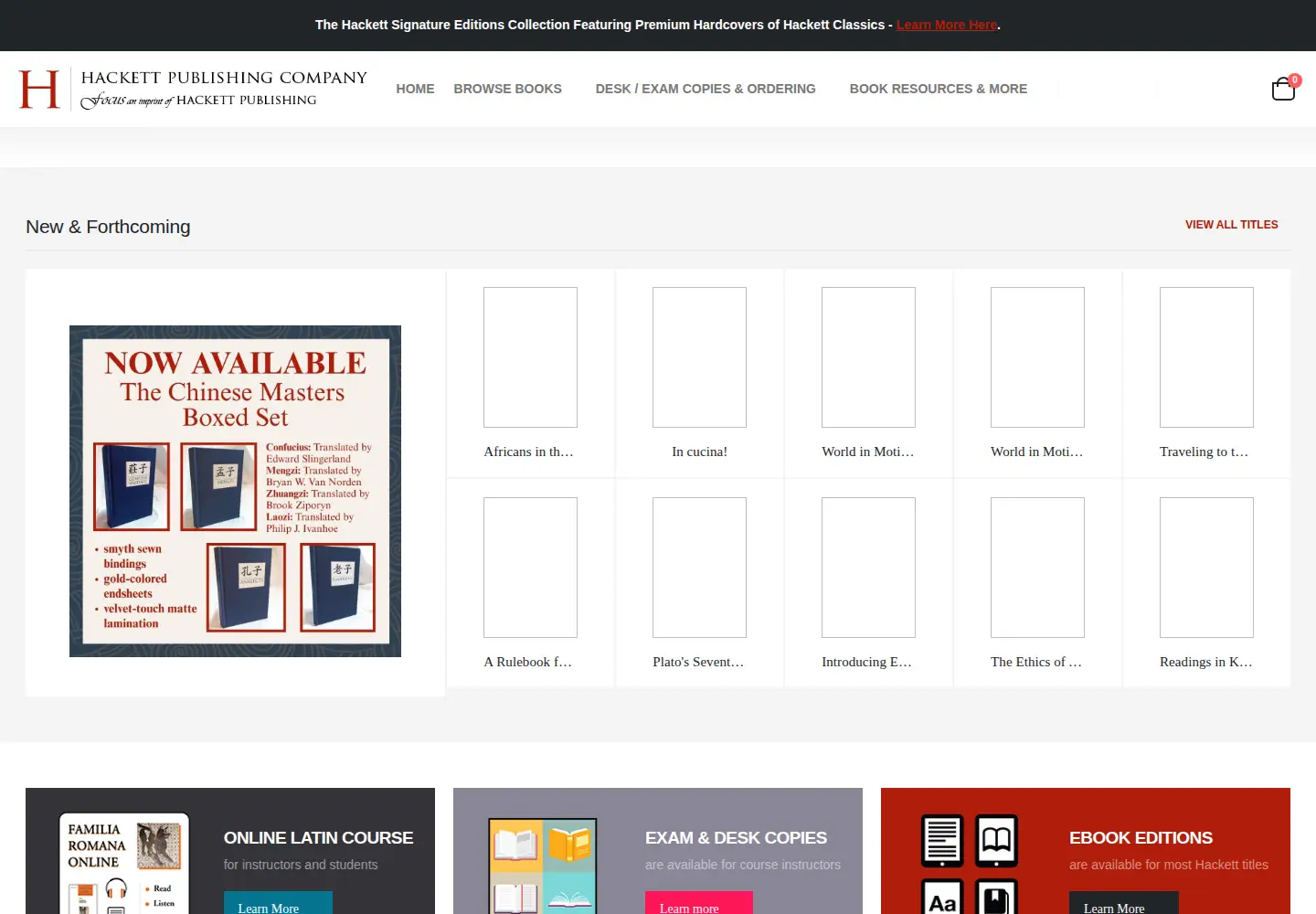Open BOOK RESOURCES & MORE menu
1316x914 pixels.
939,89
